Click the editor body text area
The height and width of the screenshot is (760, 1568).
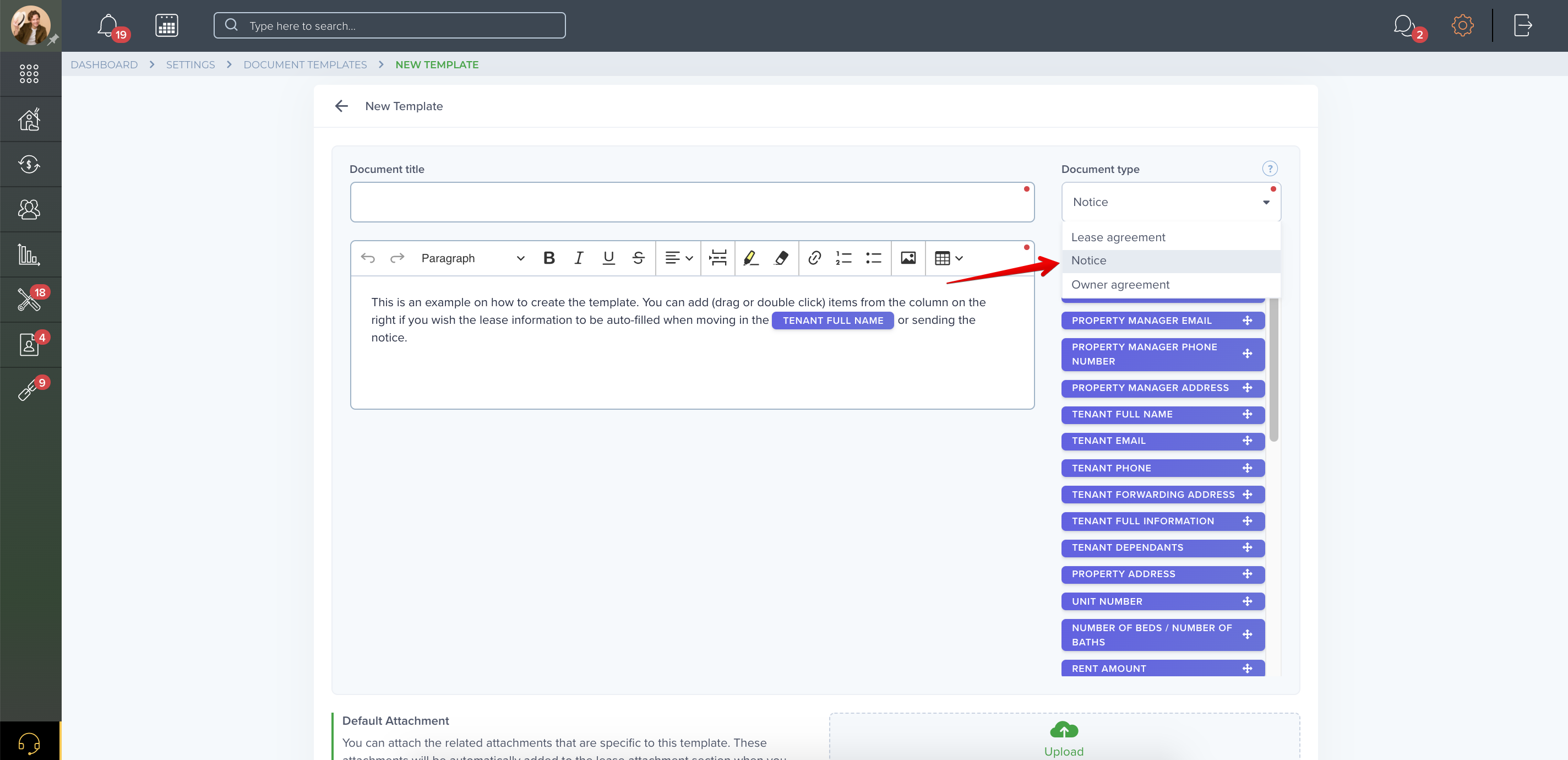692,343
